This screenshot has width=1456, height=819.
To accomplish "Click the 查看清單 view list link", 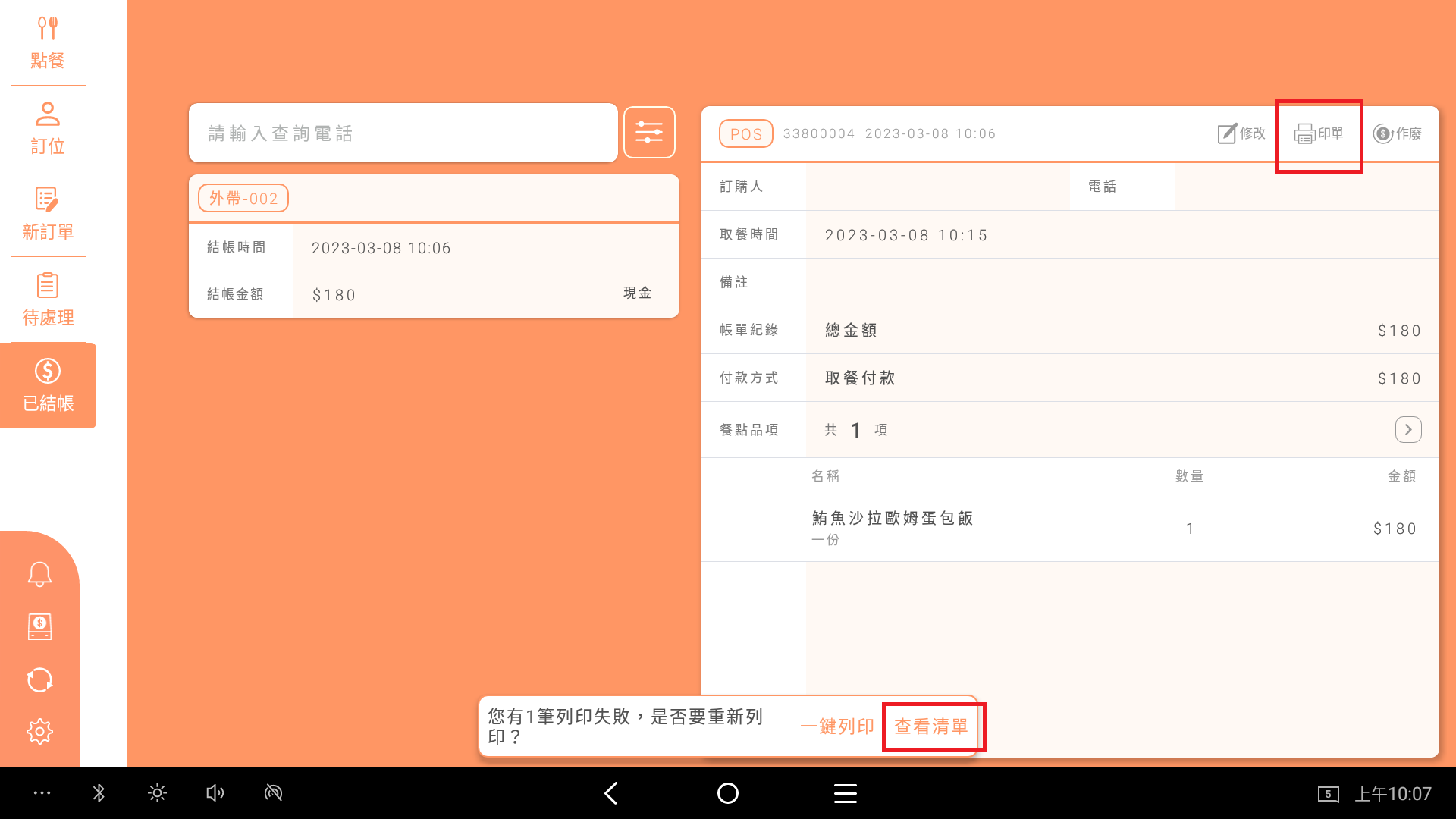I will tap(931, 726).
